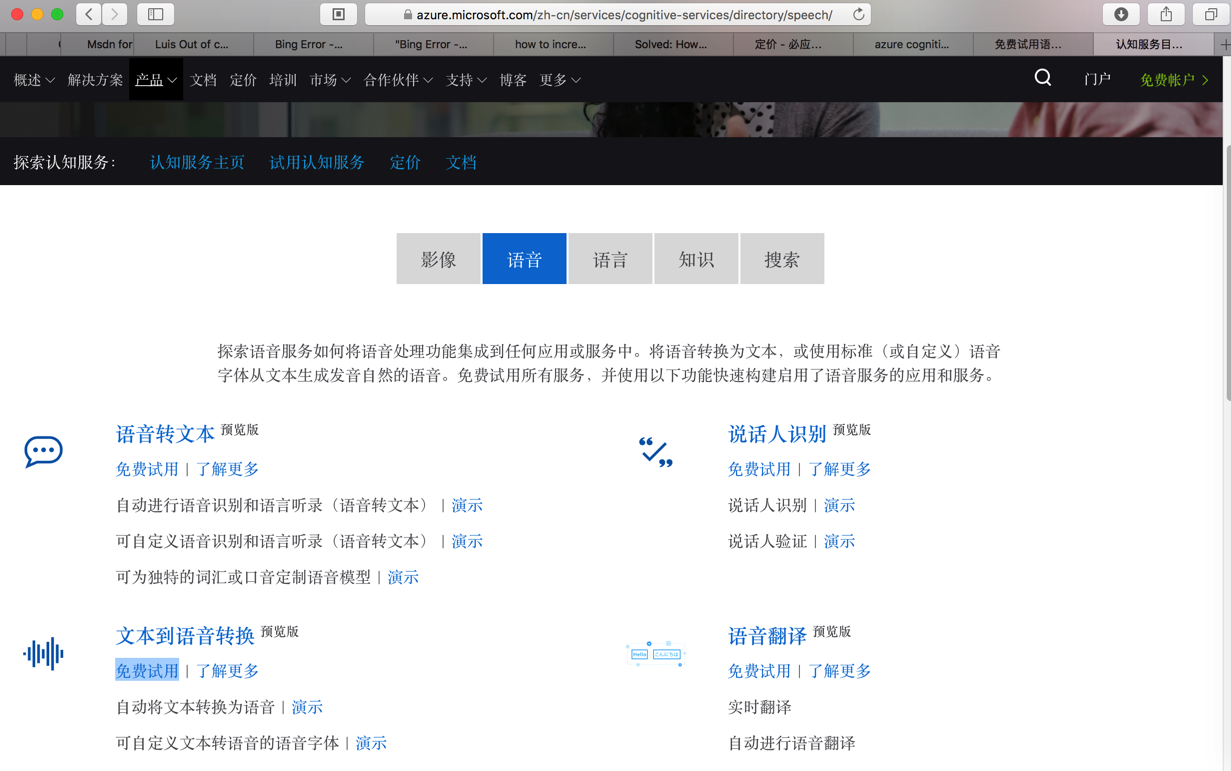The image size is (1231, 771).
Task: Select the 语音 category tab
Action: (524, 259)
